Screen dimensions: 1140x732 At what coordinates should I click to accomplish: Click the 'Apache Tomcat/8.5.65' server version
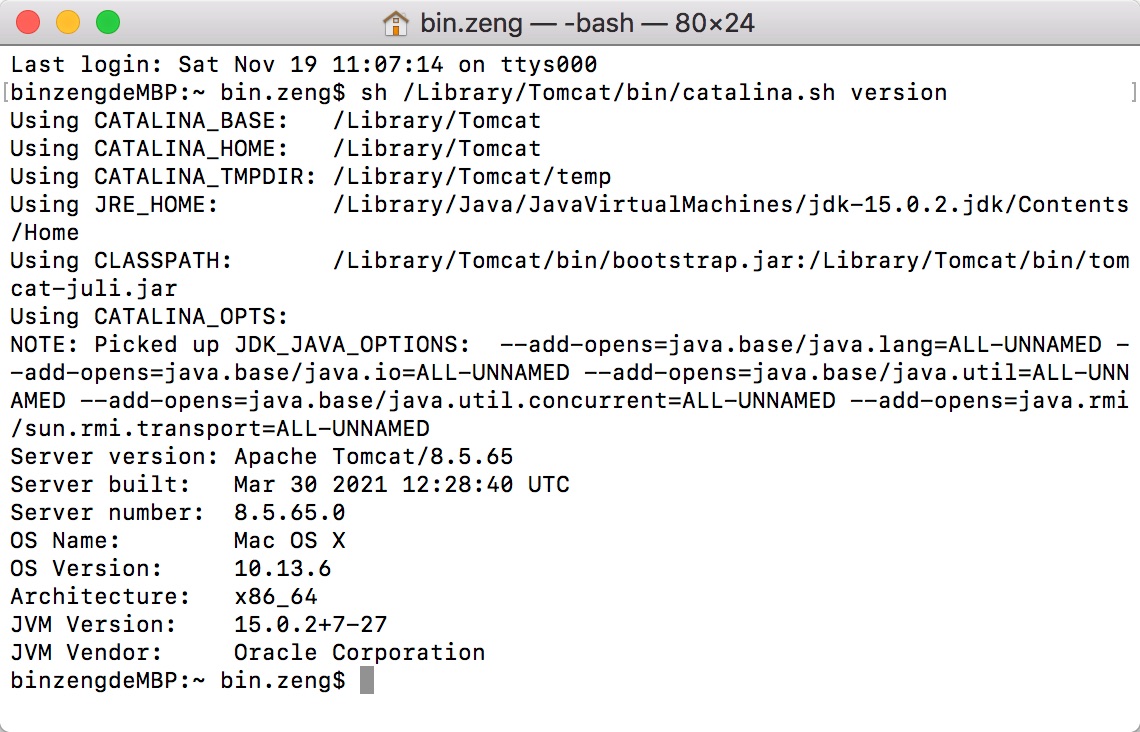pyautogui.click(x=374, y=457)
